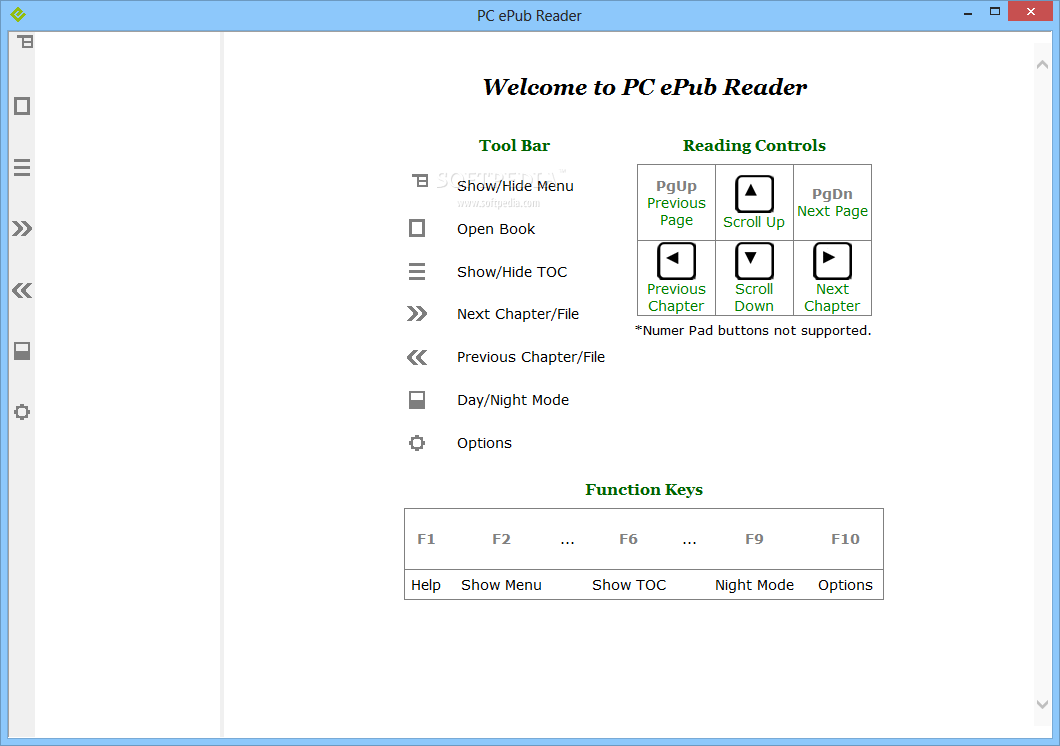Click the 'PgDn' key label
The width and height of the screenshot is (1060, 746).
pyautogui.click(x=832, y=194)
